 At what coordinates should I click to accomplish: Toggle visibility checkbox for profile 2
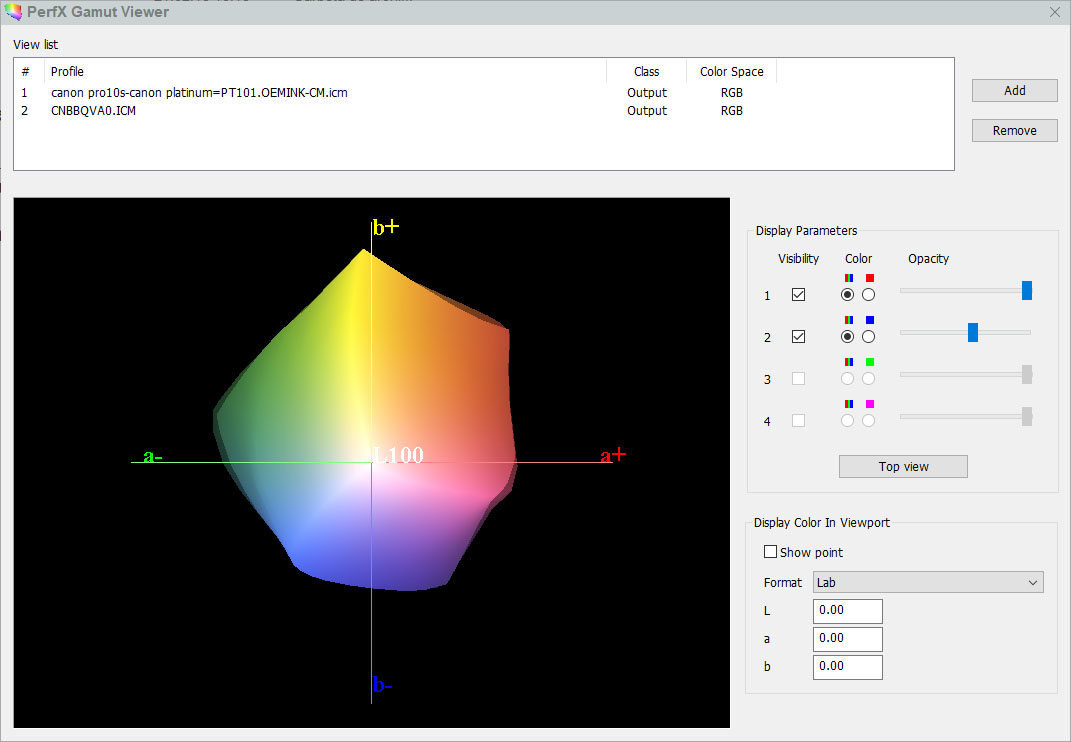[798, 337]
